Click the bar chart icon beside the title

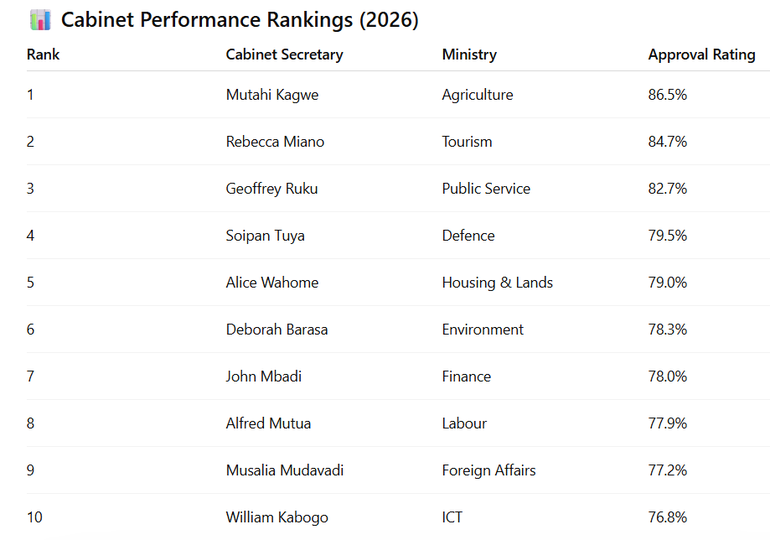tap(40, 20)
